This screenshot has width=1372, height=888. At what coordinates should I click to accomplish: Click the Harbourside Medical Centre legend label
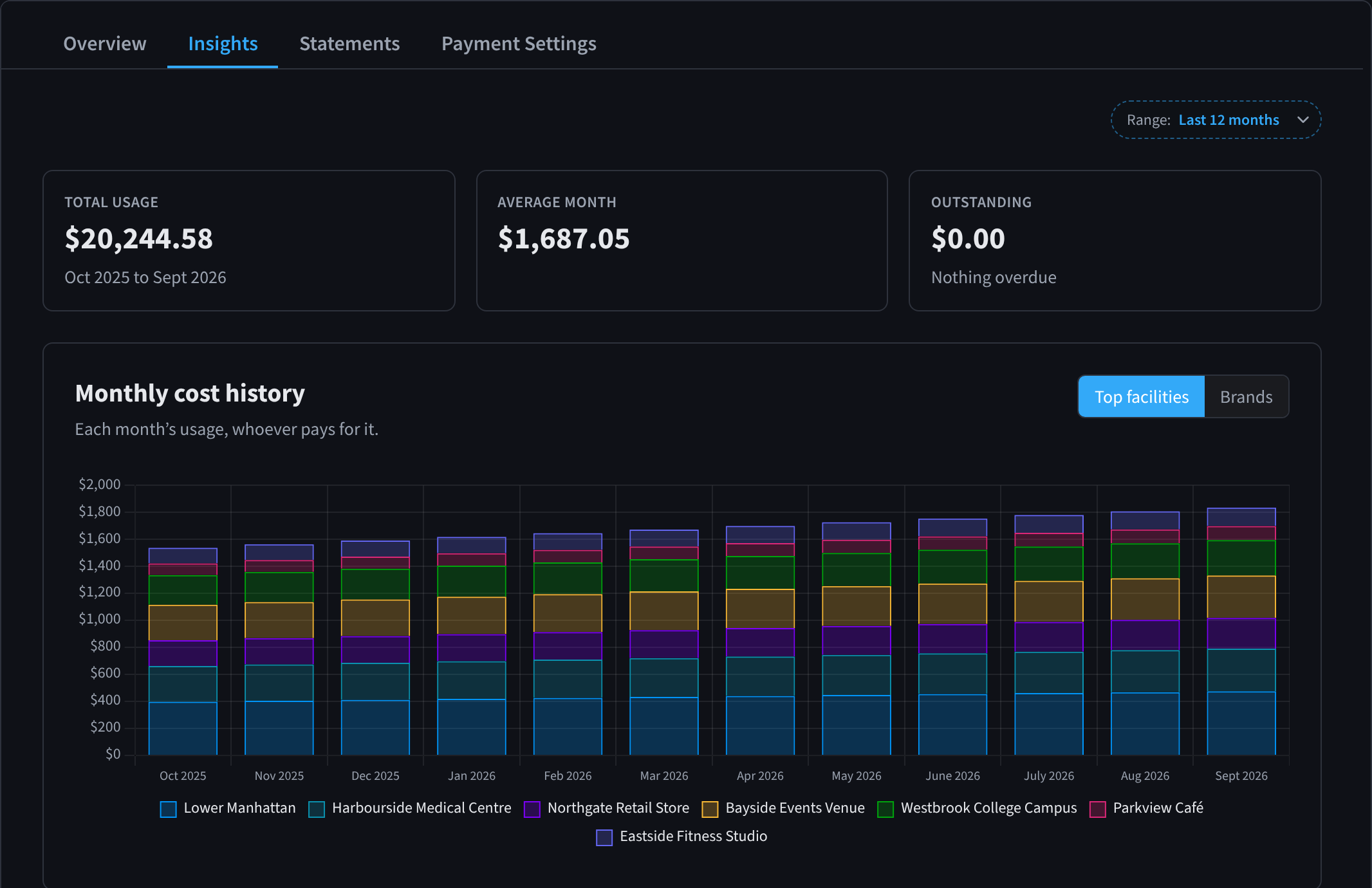click(422, 808)
